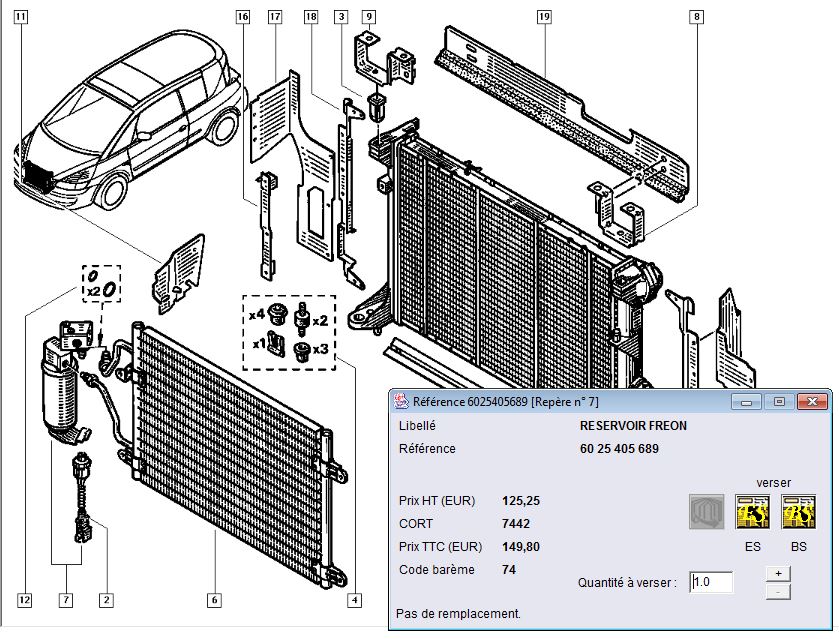
Task: Decrease quantity with the minus button
Action: click(779, 591)
